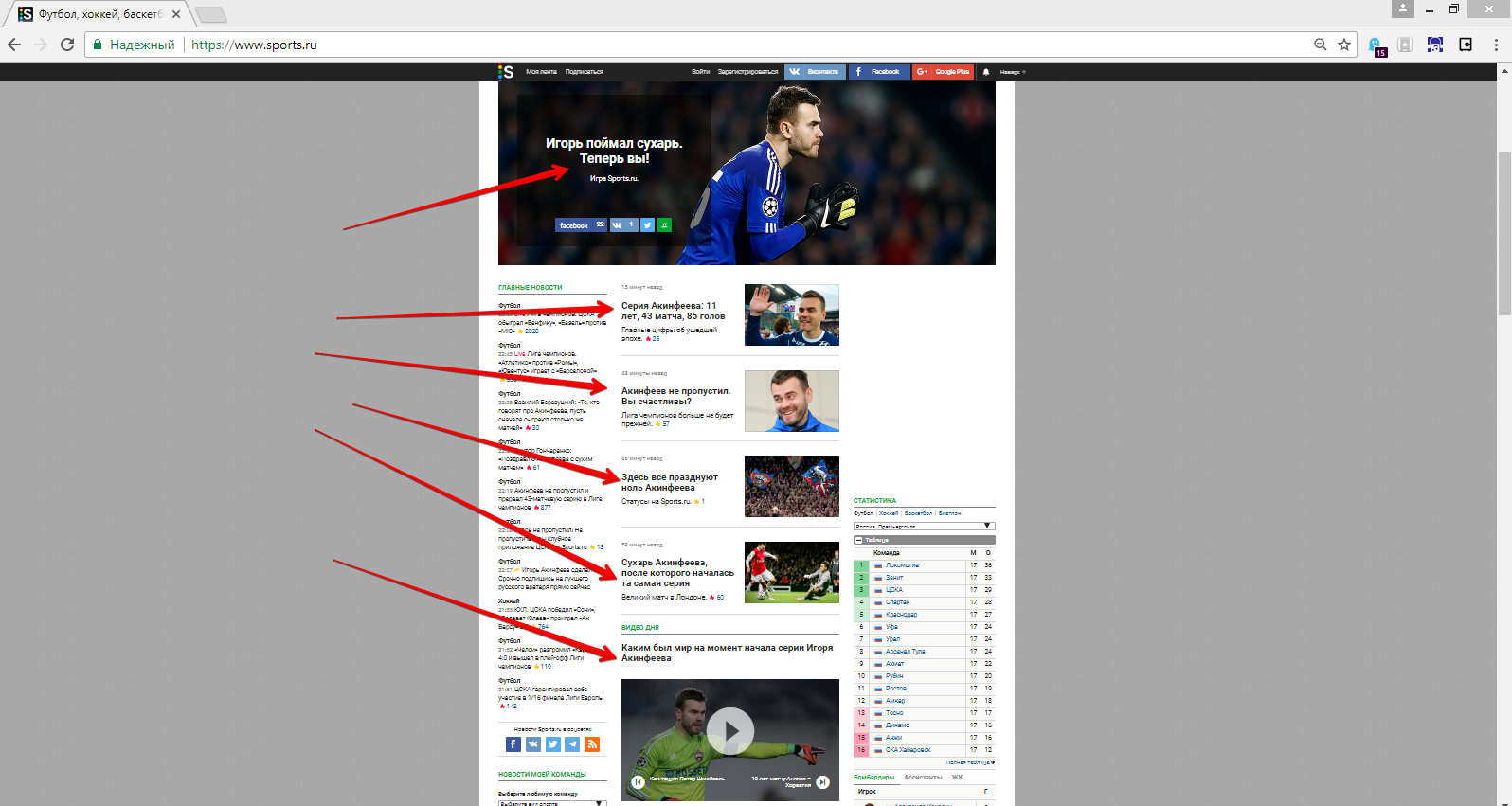Select the Ассистенты tab
The image size is (1512, 806).
[x=923, y=778]
